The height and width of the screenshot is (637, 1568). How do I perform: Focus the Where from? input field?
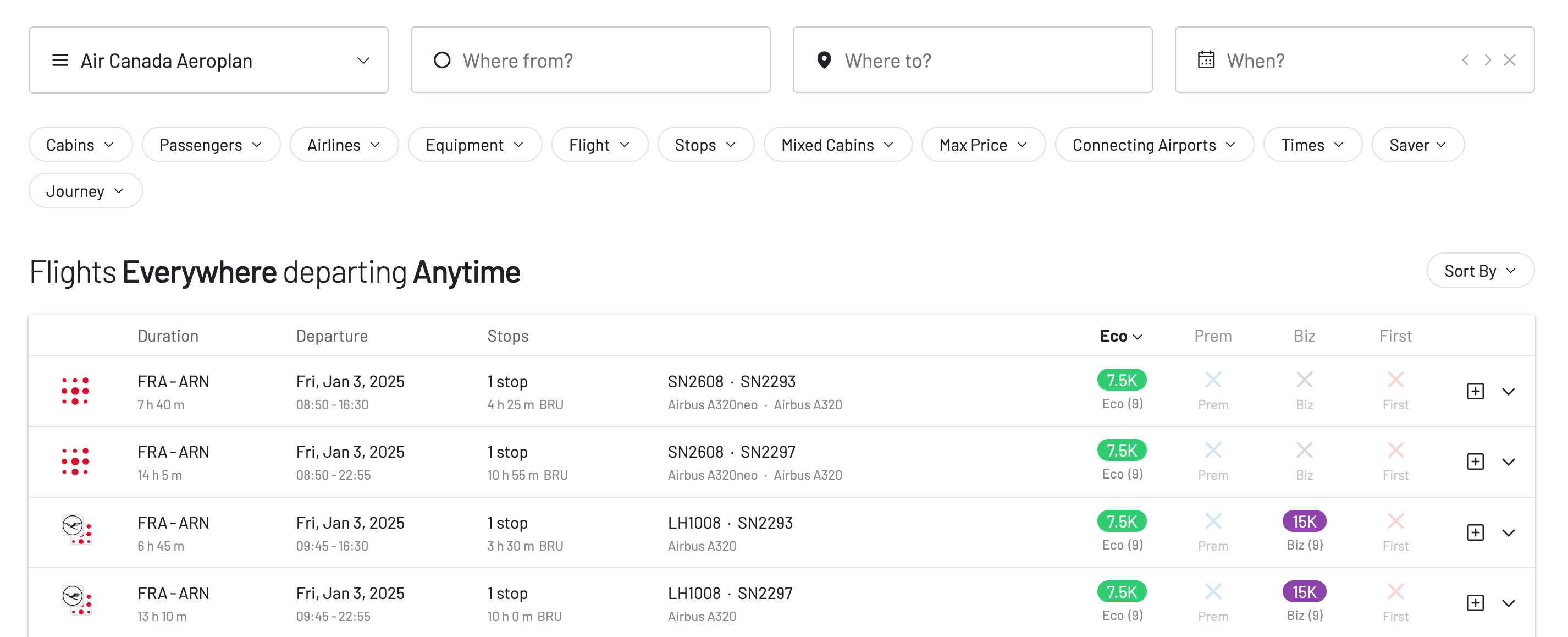tap(590, 59)
